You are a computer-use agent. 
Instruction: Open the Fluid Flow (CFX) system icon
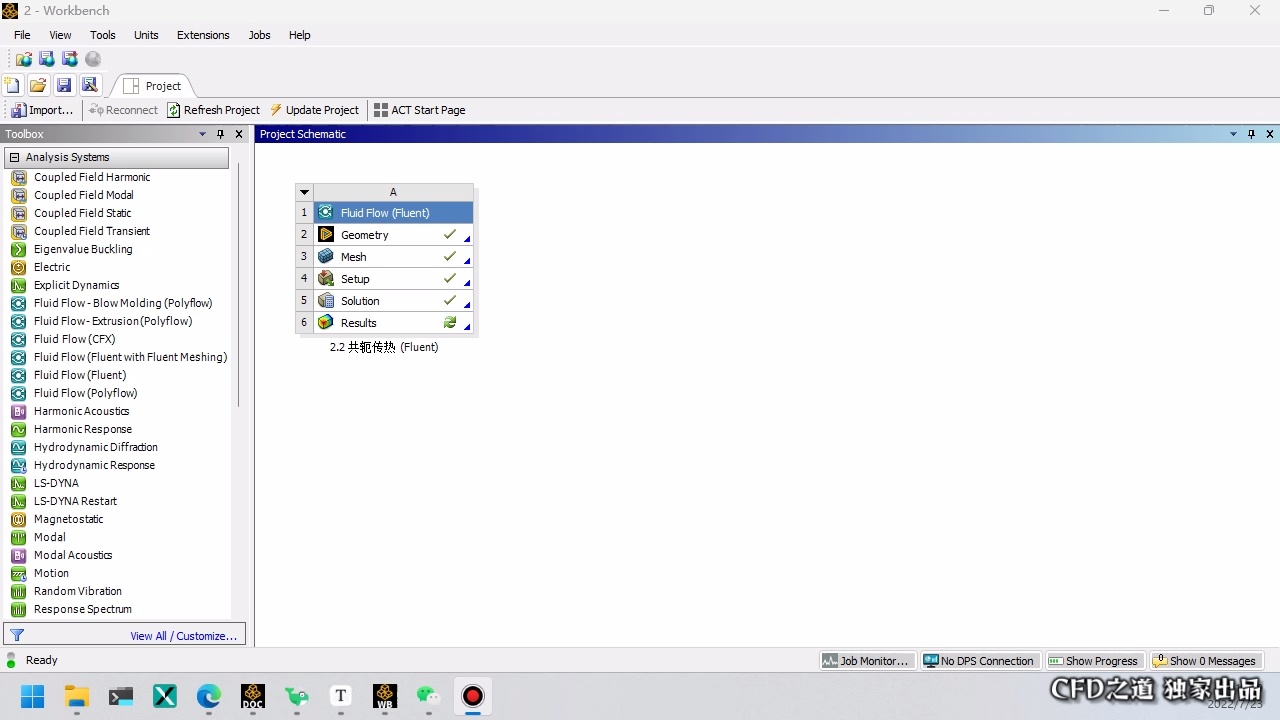18,339
